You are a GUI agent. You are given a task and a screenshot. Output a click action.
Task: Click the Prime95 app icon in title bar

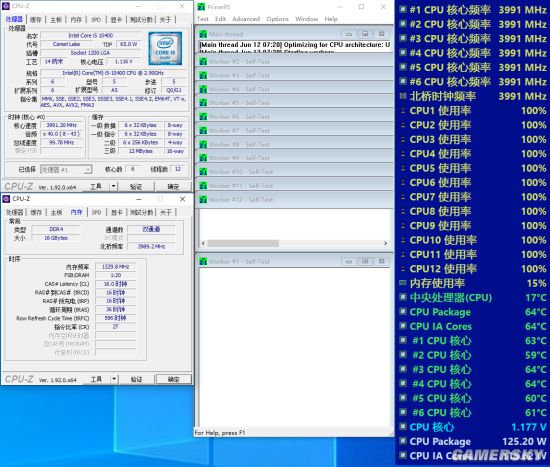(x=201, y=7)
